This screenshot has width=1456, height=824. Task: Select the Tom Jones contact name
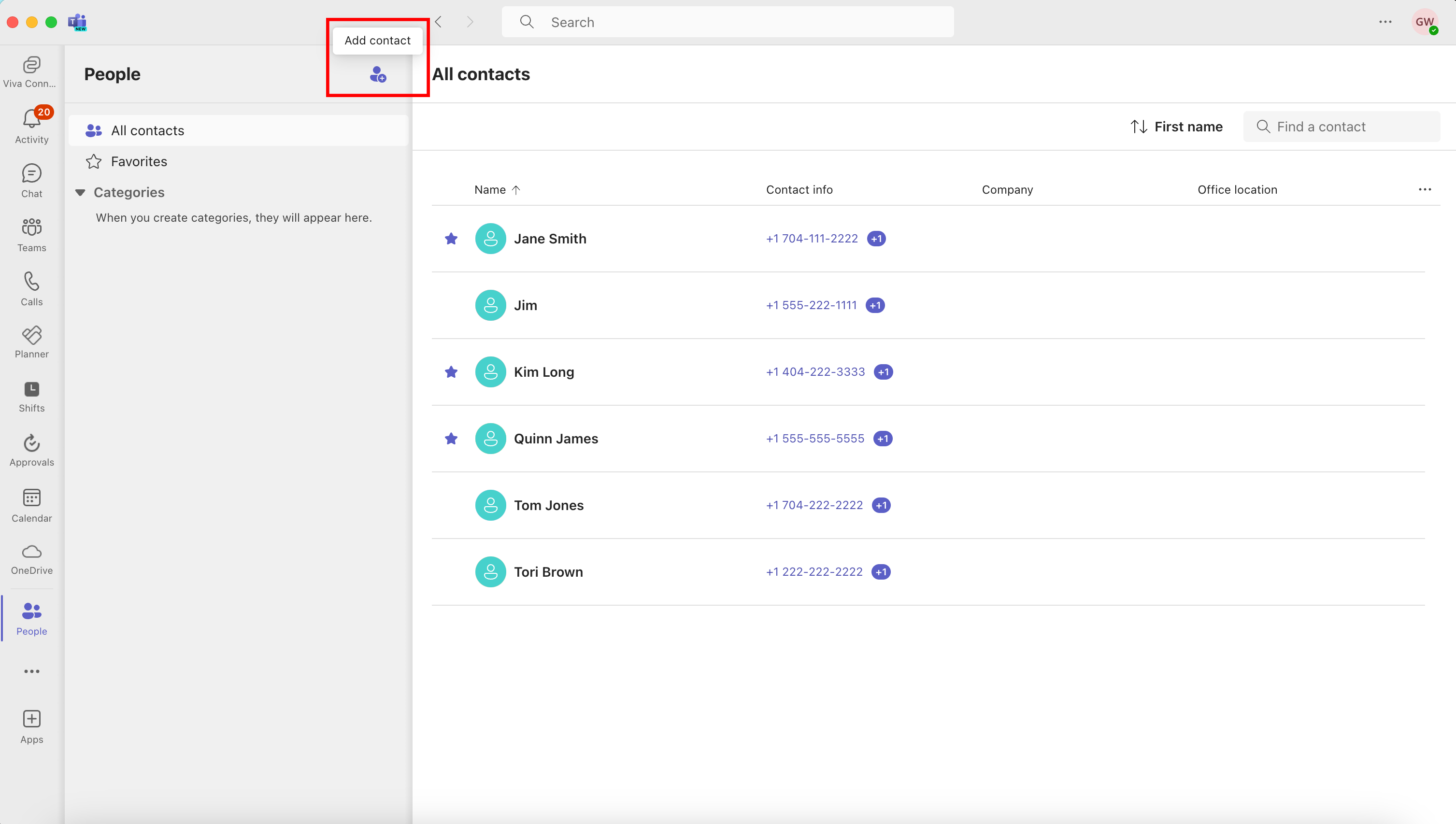(x=549, y=505)
